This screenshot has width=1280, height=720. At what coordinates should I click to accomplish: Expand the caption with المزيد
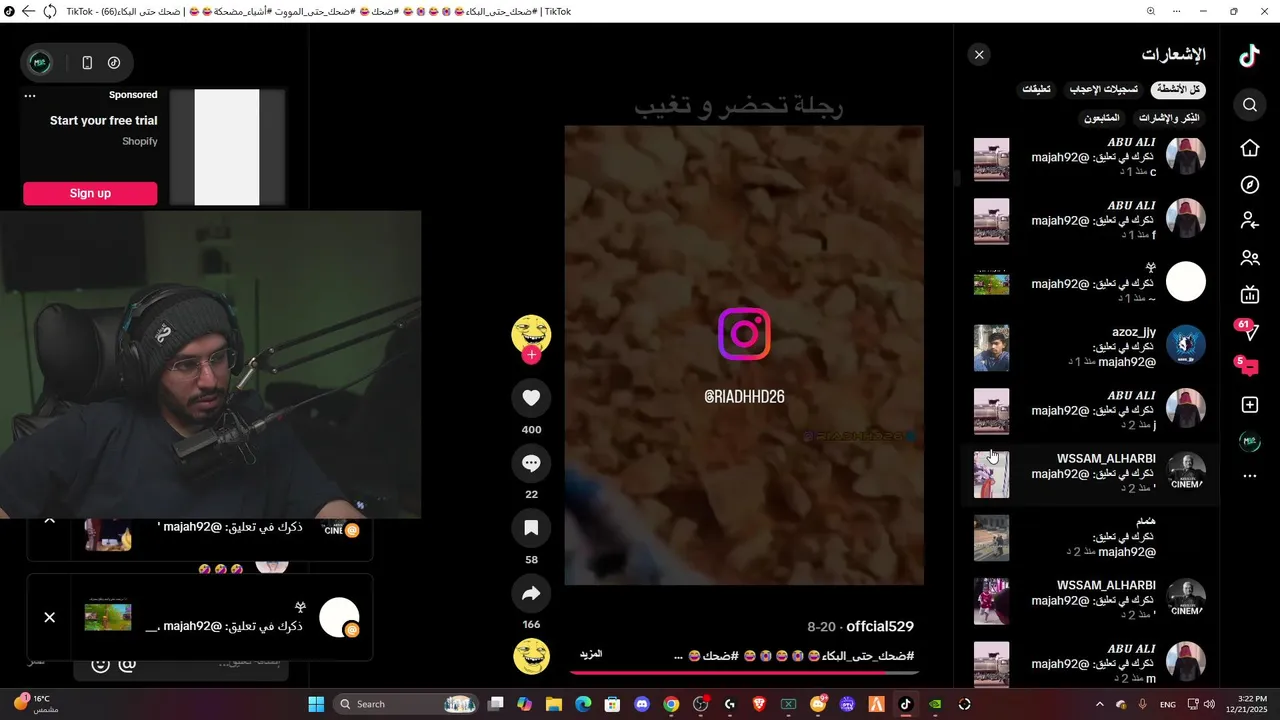(x=591, y=654)
